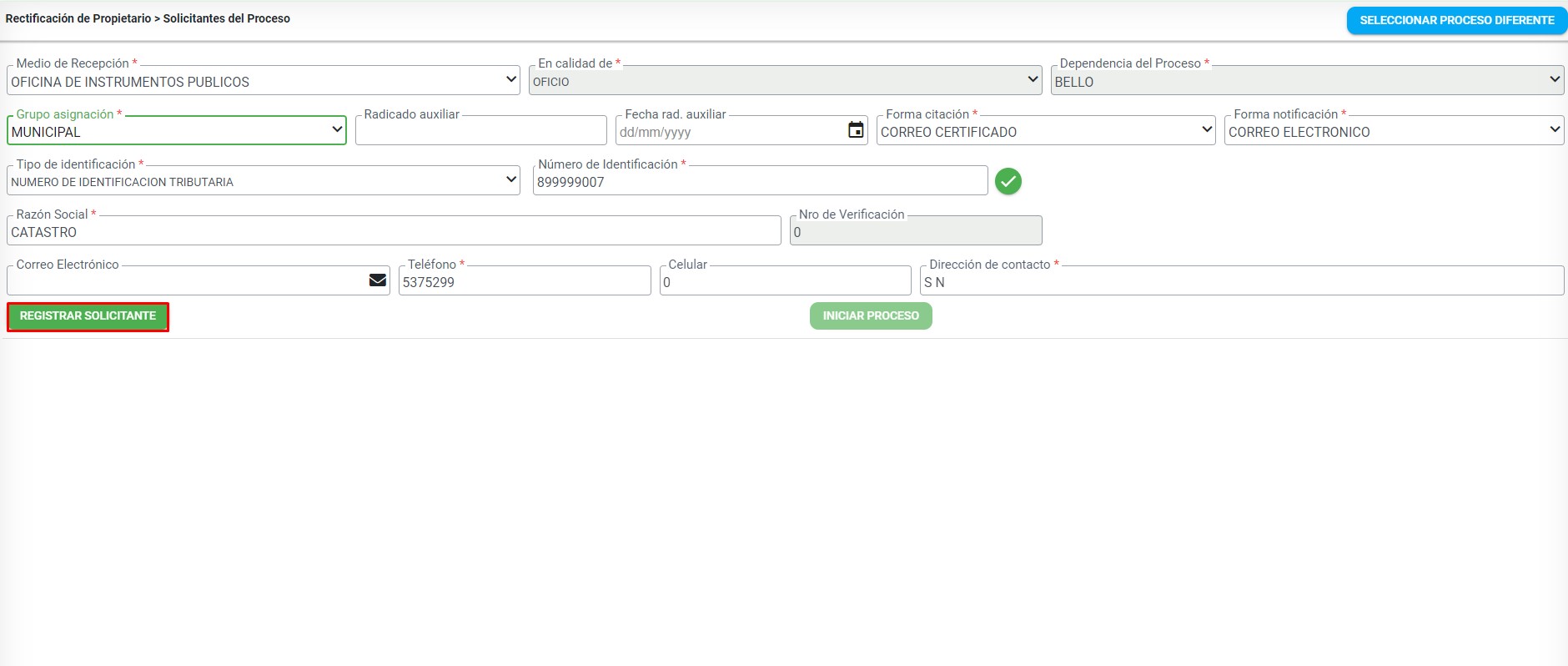
Task: Click the green identification verified checkmark icon
Action: pyautogui.click(x=1008, y=181)
